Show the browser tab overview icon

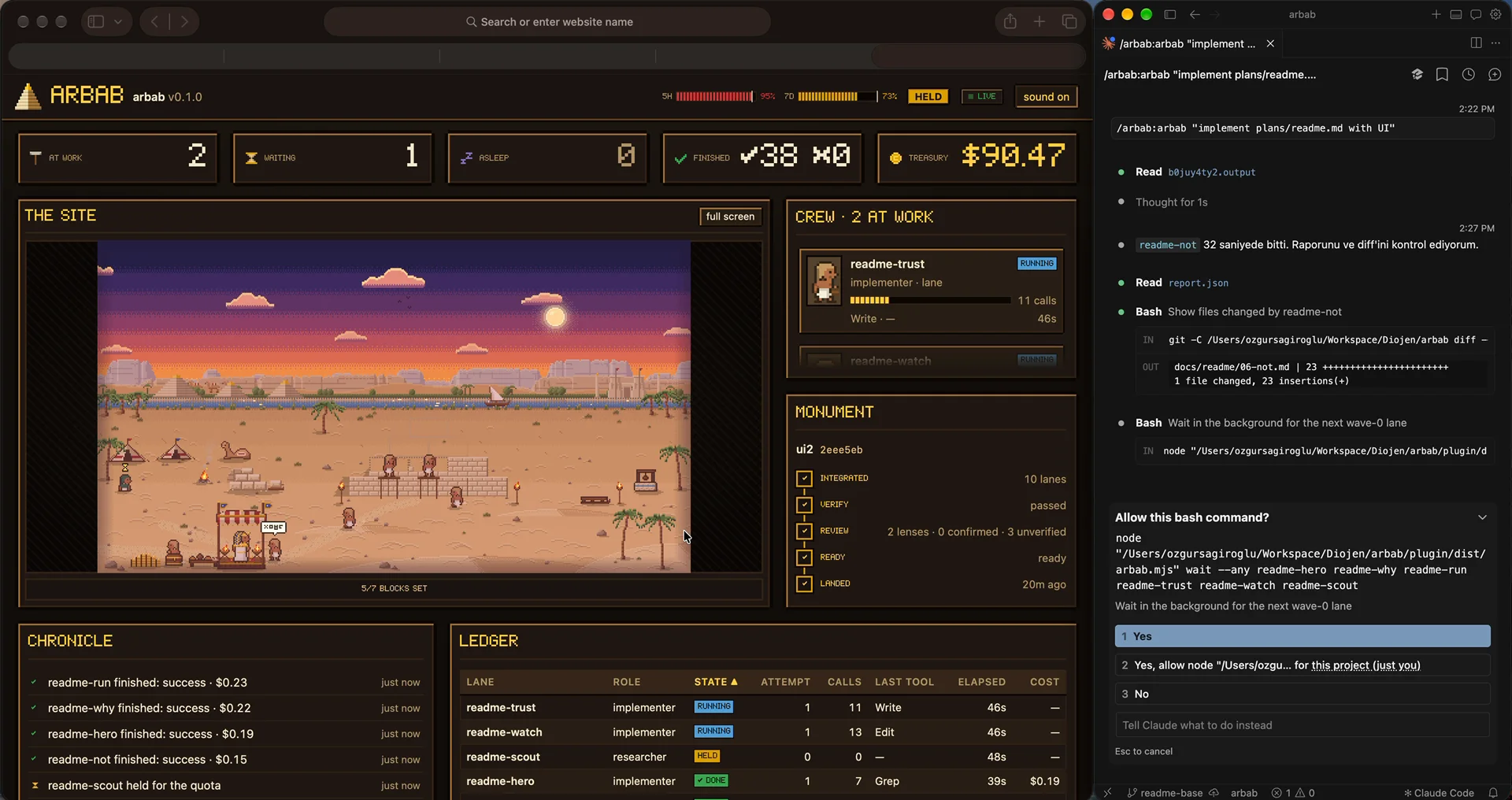coord(1069,21)
